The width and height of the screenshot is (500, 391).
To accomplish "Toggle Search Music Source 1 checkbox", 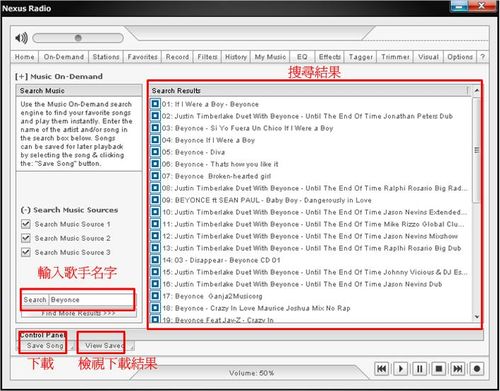I will click(x=26, y=224).
